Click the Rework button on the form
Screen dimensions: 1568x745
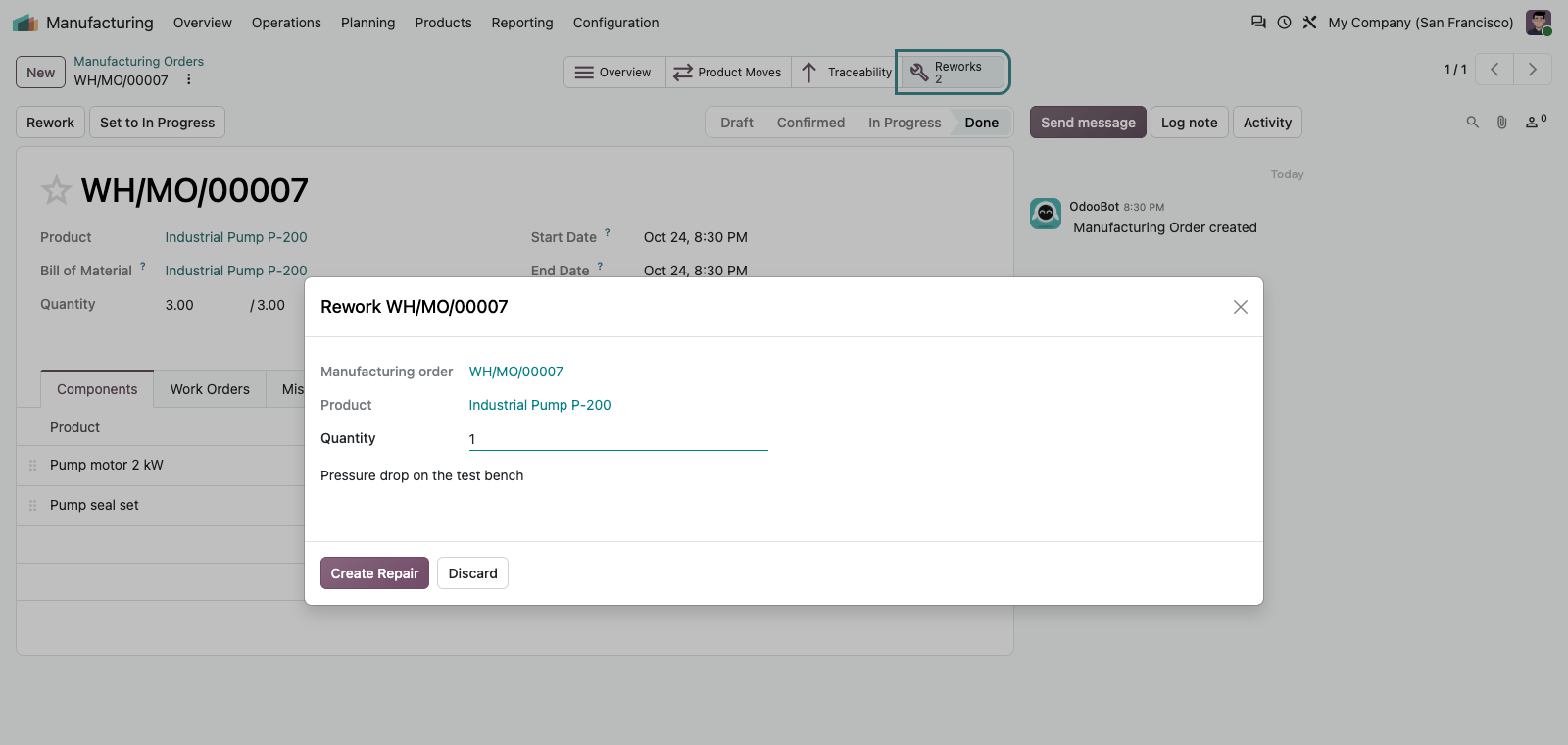pyautogui.click(x=50, y=123)
